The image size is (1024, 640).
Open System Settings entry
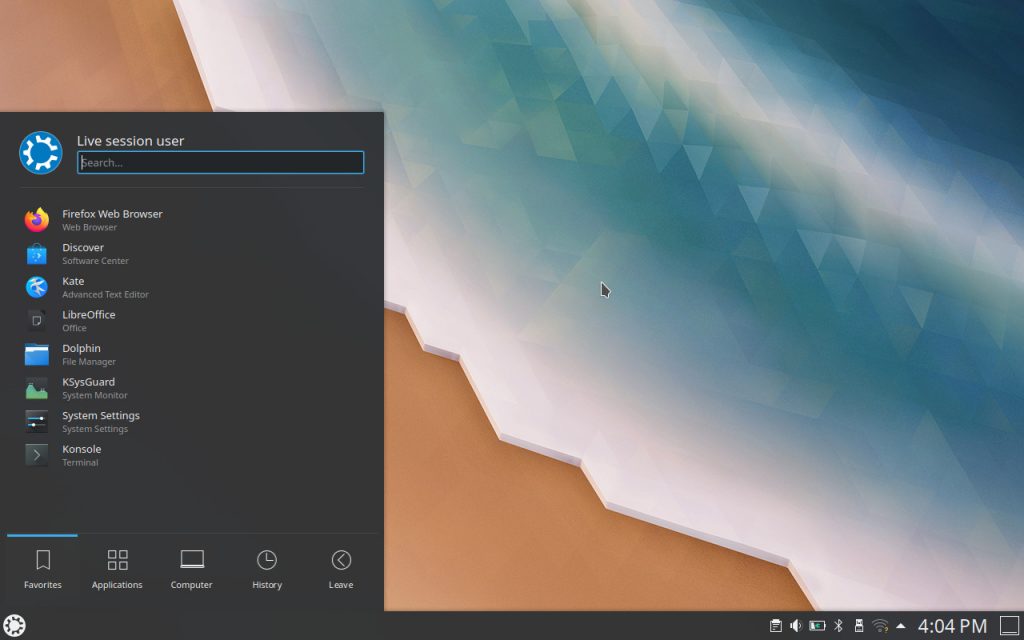click(192, 422)
